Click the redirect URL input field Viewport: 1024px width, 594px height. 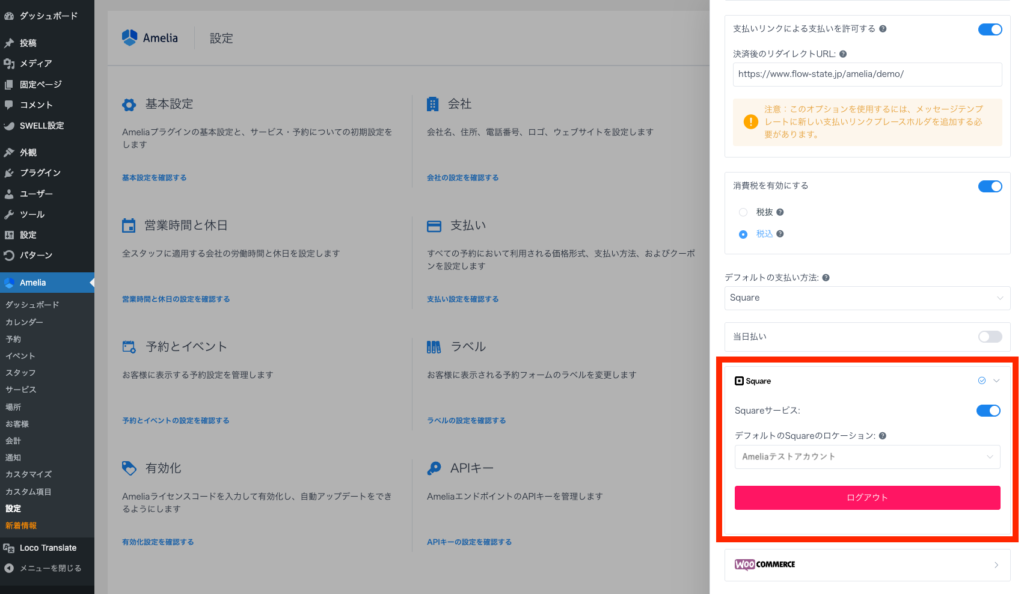pos(867,74)
